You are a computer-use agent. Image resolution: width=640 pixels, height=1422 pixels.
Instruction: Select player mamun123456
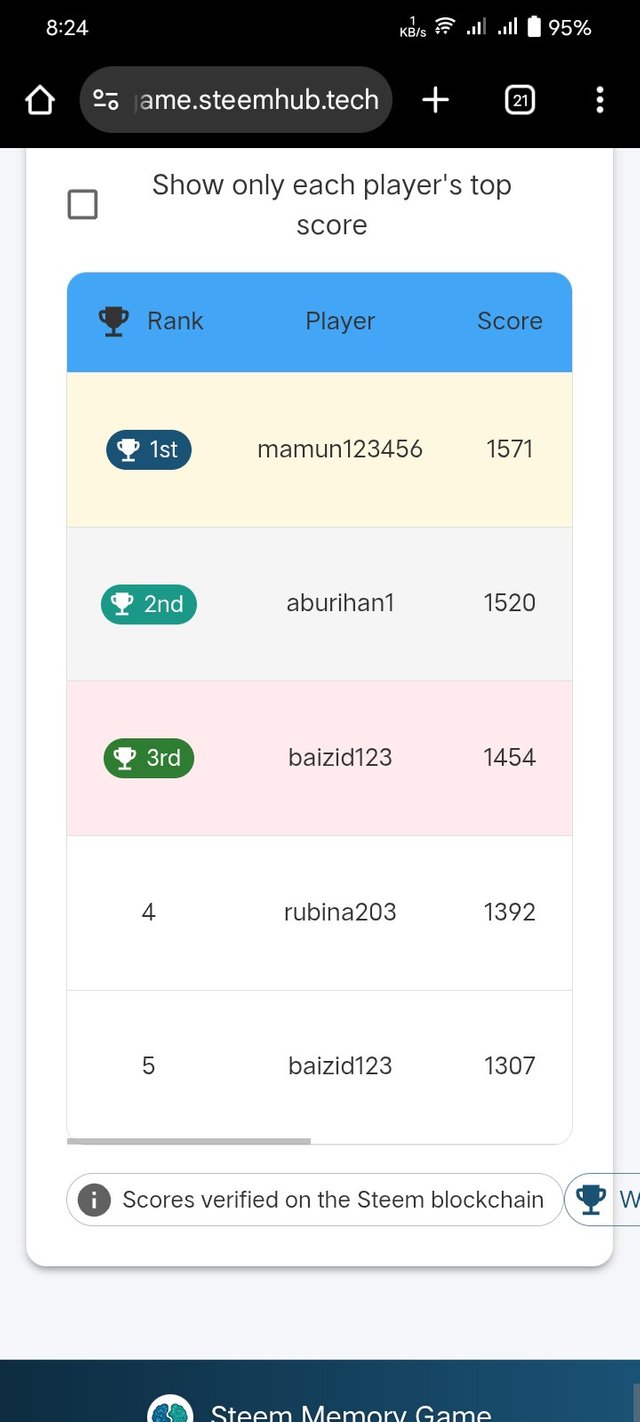pos(340,450)
